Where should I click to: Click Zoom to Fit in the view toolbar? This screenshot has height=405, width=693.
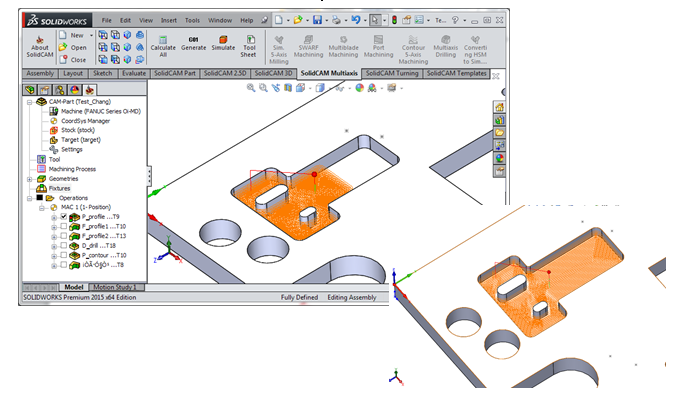coord(251,88)
